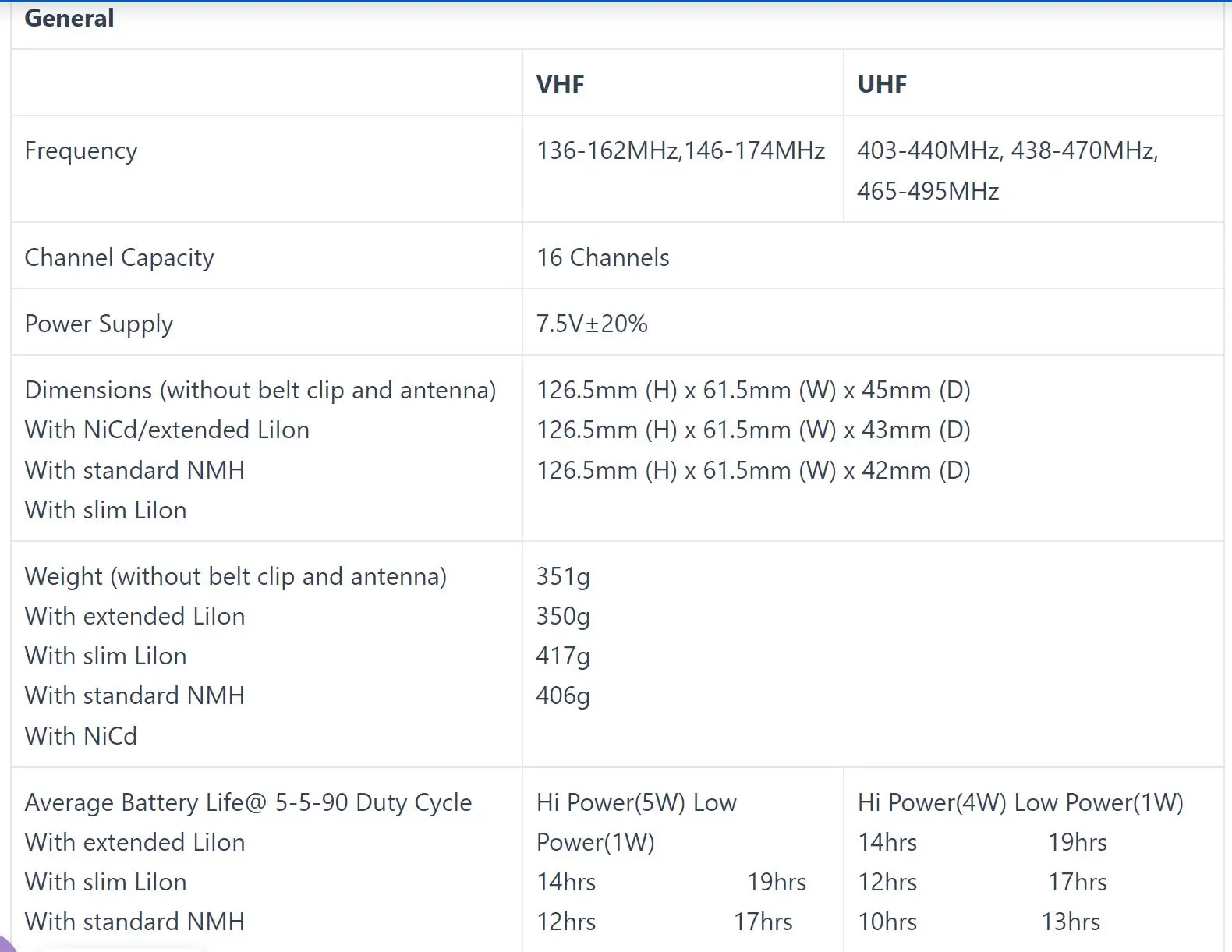Image resolution: width=1232 pixels, height=952 pixels.
Task: Select the 136-162MHz,146-174MHz VHF frequency cell
Action: [680, 150]
